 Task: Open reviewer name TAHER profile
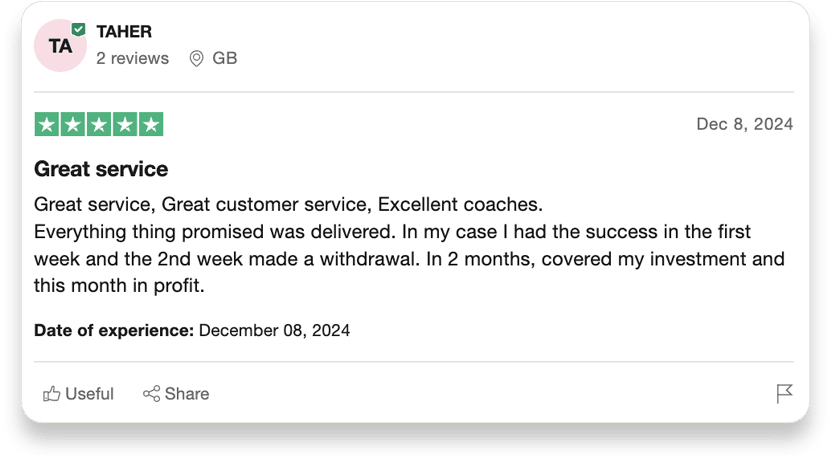point(124,32)
